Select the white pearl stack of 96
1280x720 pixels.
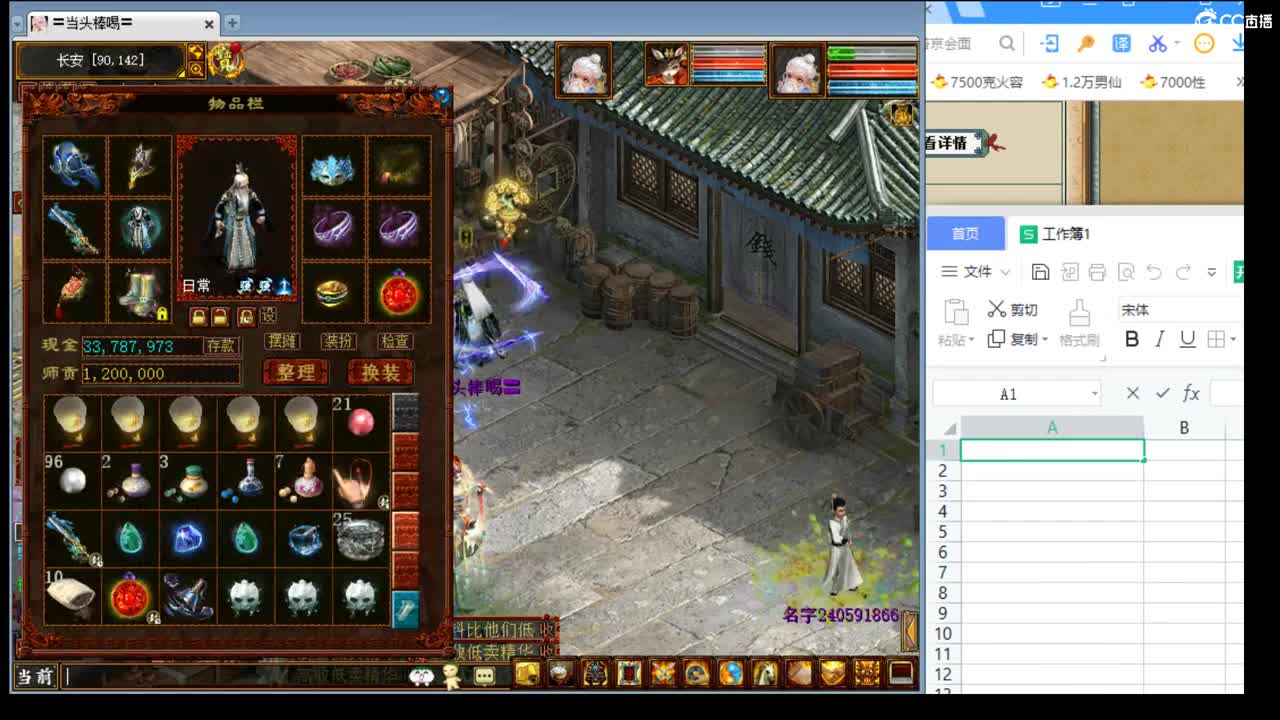tap(73, 481)
